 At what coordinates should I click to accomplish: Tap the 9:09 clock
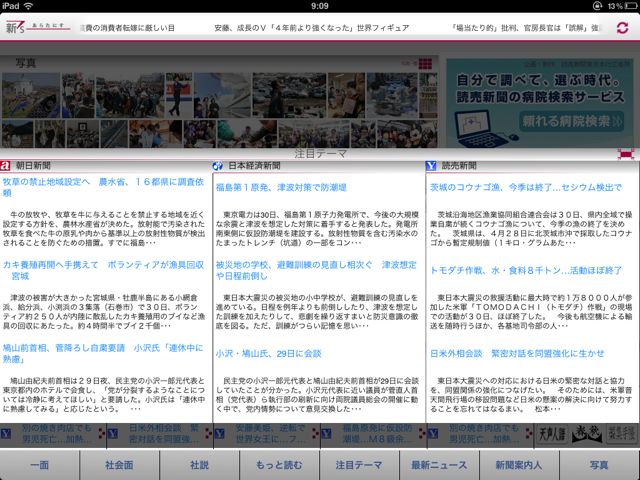coord(320,6)
